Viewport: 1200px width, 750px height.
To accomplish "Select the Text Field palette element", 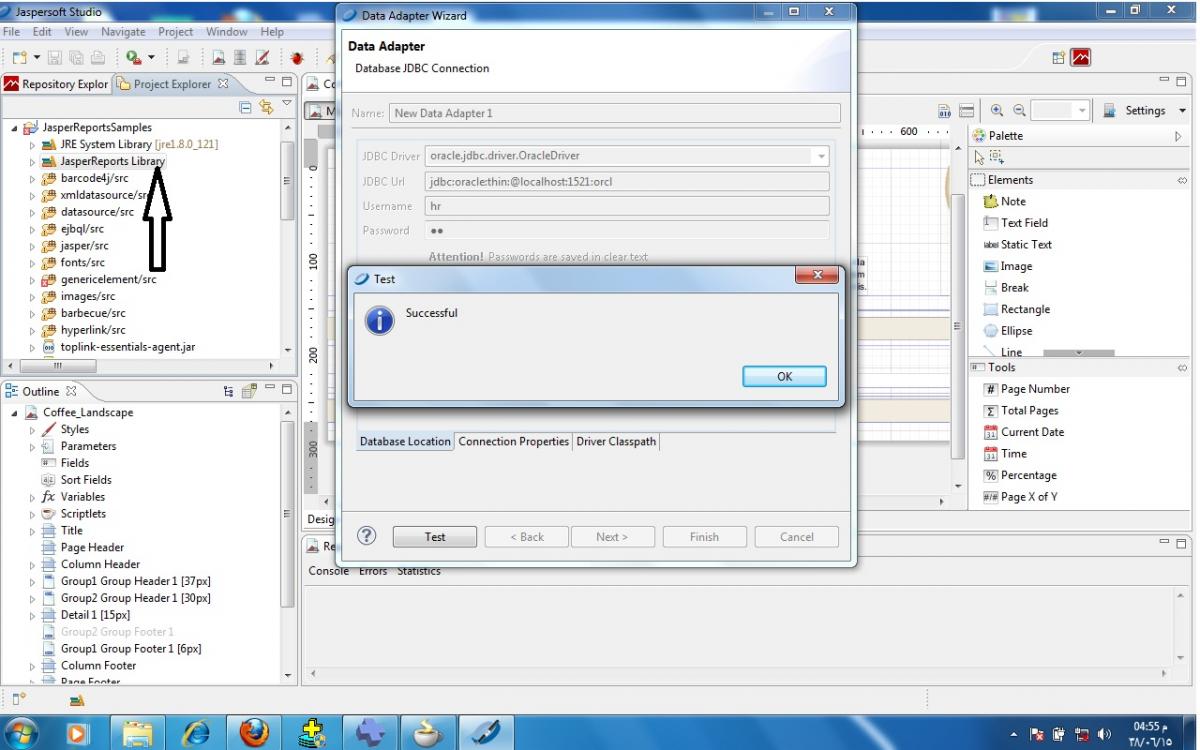I will (x=1023, y=223).
